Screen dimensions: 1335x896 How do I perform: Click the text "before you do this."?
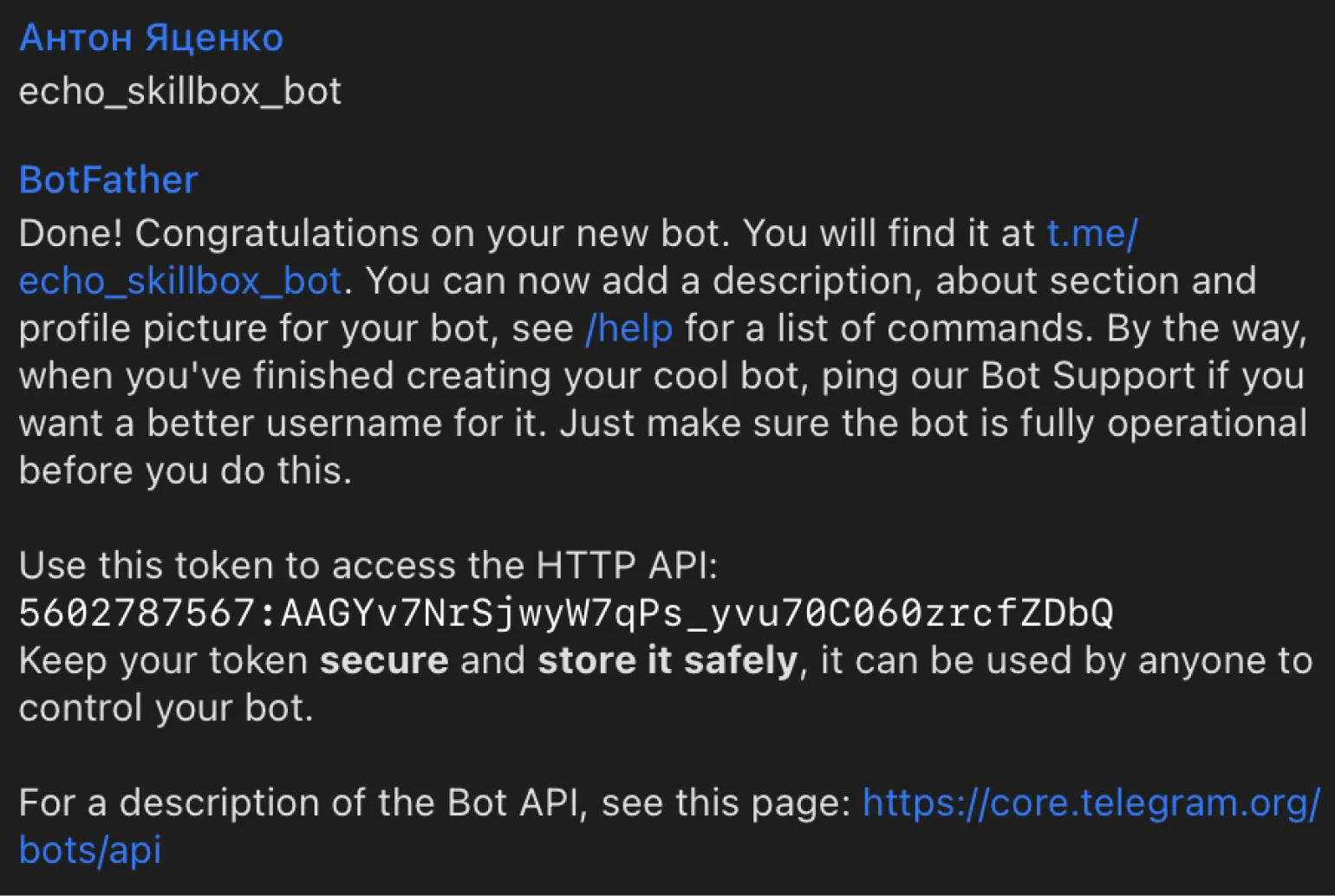tap(185, 471)
